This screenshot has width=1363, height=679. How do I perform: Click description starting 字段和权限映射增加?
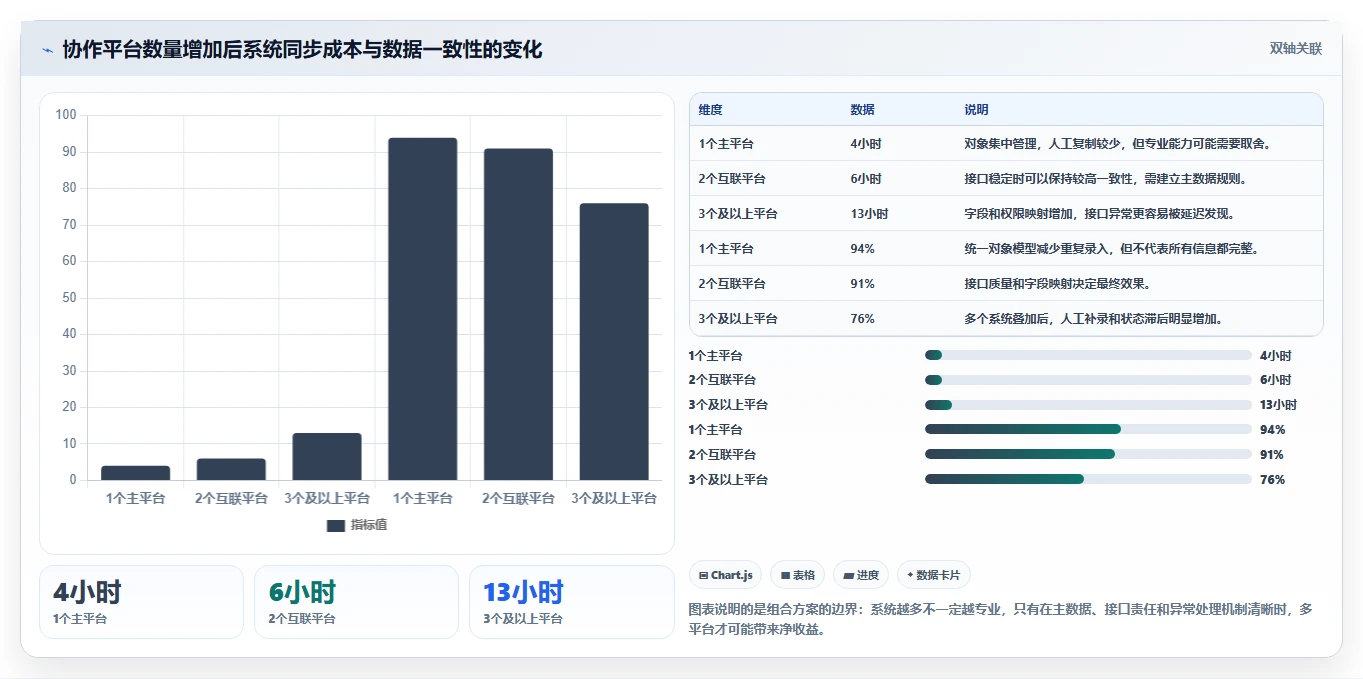pyautogui.click(x=1099, y=214)
